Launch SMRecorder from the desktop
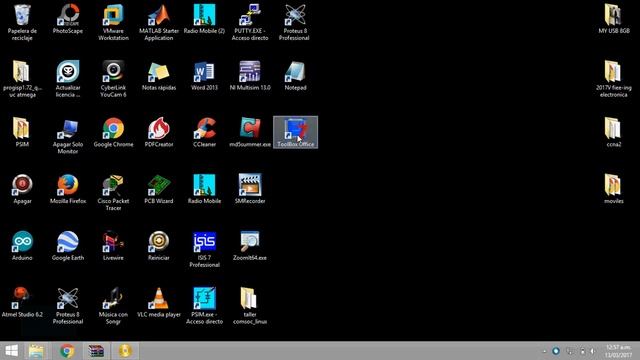The height and width of the screenshot is (360, 640). click(250, 189)
